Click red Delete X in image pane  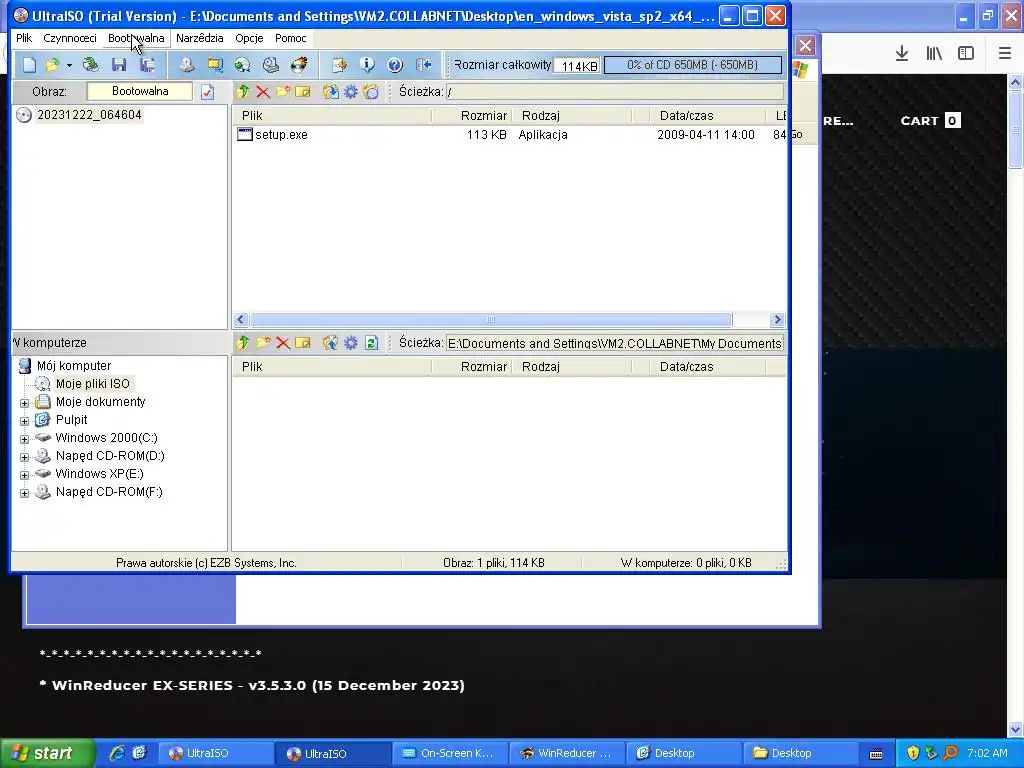click(x=263, y=92)
